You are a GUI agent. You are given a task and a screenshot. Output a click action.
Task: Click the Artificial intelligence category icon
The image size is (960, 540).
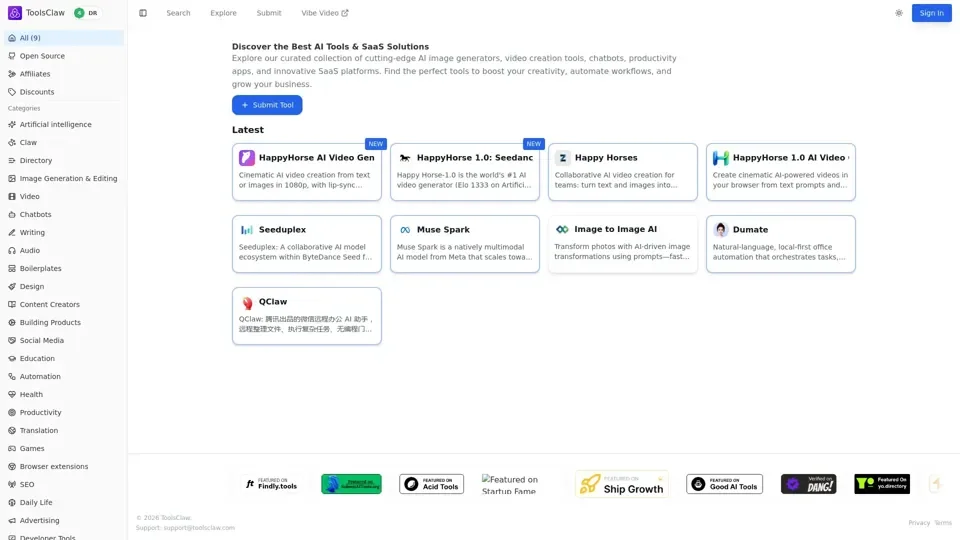[12, 124]
